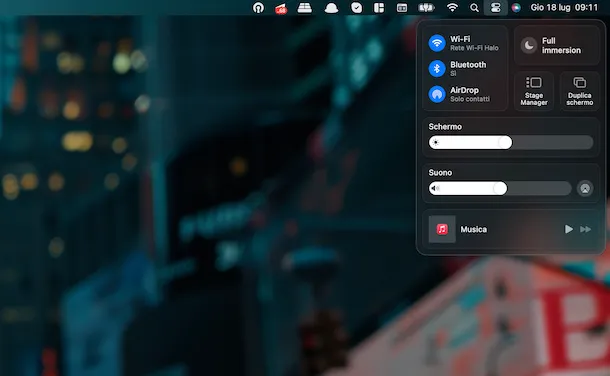This screenshot has height=376, width=610.
Task: Open the window tiling menu bar icon
Action: tap(379, 7)
